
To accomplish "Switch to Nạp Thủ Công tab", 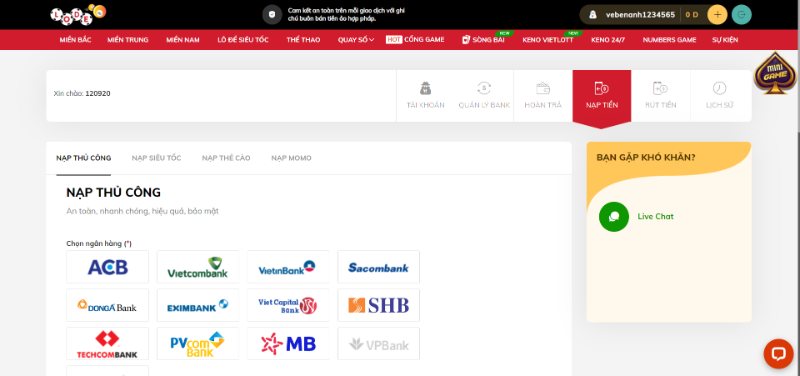I will 84,158.
